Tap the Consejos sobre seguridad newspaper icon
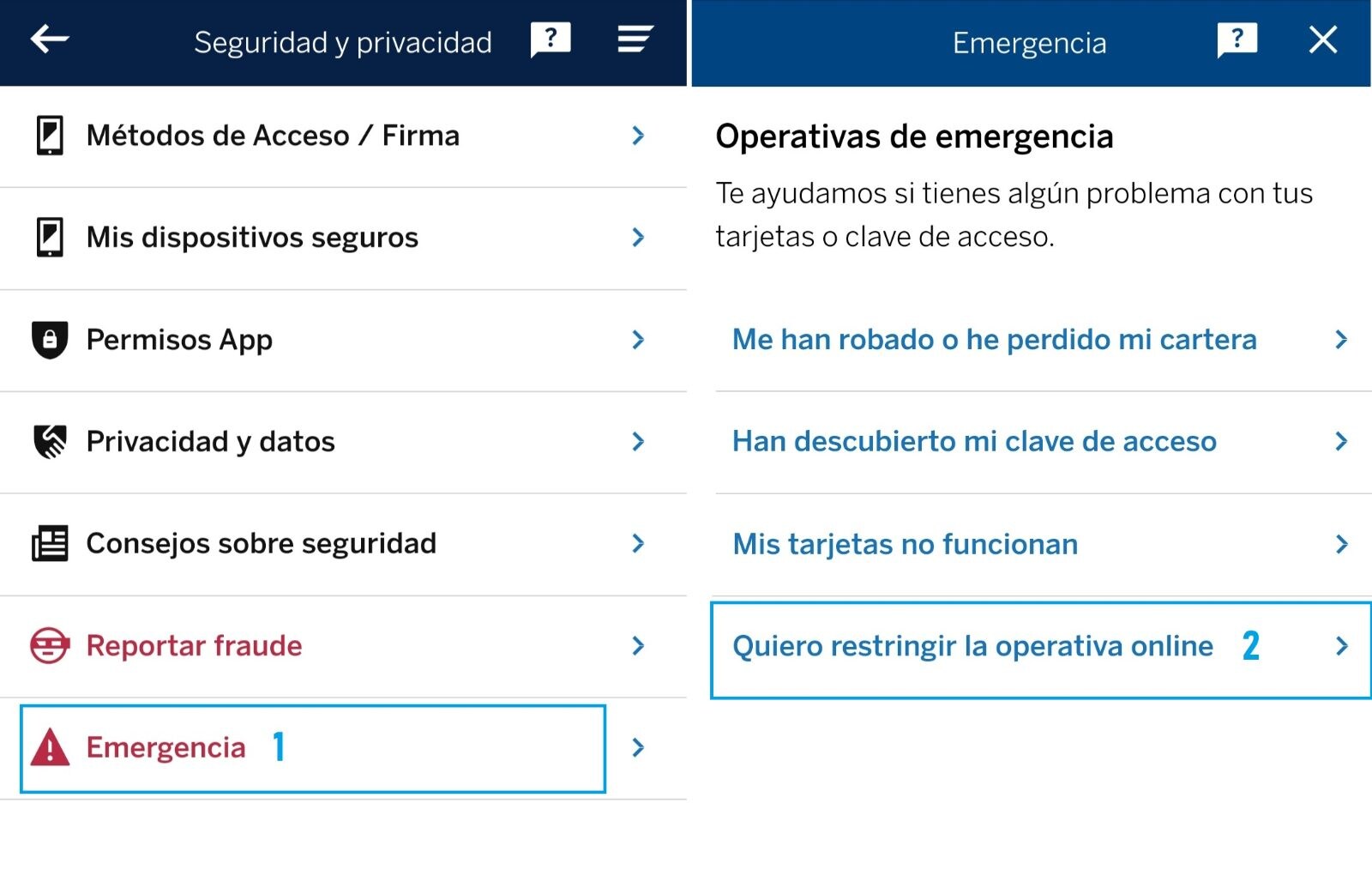Screen dimensions: 1372x888 click(x=50, y=544)
